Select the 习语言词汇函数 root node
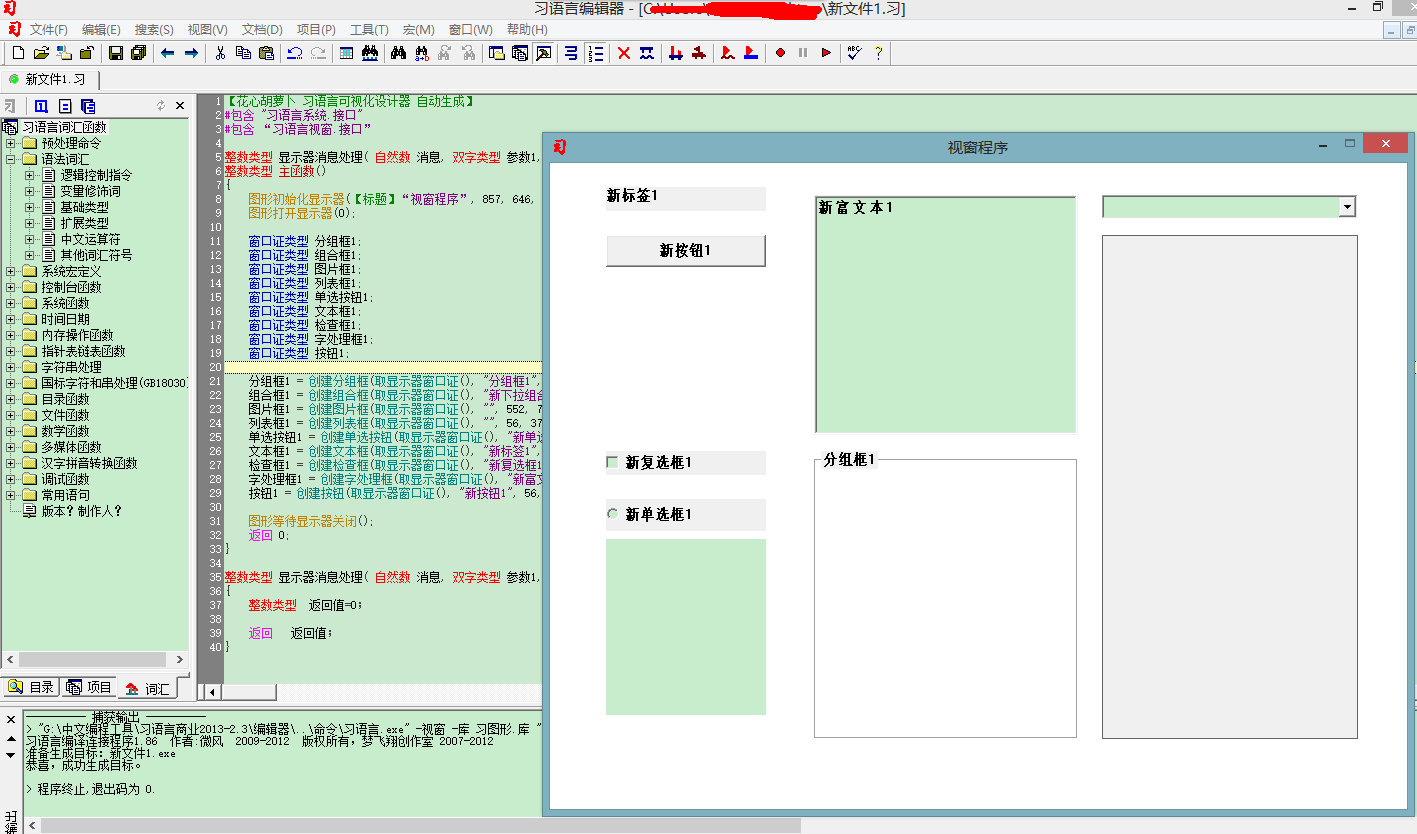Viewport: 1417px width, 834px height. click(64, 127)
